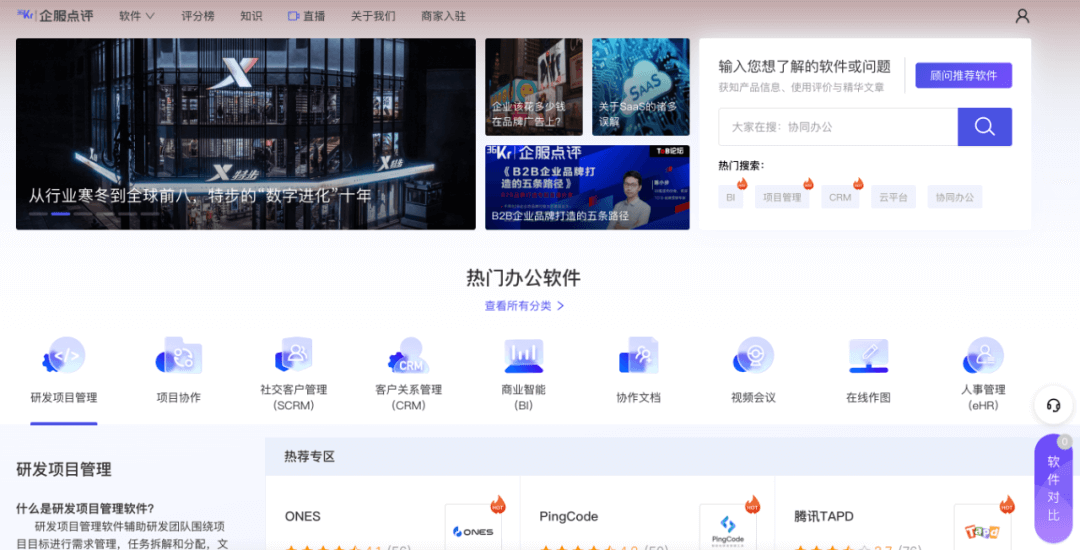Expand the 软件 dropdown menu
Viewport: 1080px width, 550px height.
[136, 16]
